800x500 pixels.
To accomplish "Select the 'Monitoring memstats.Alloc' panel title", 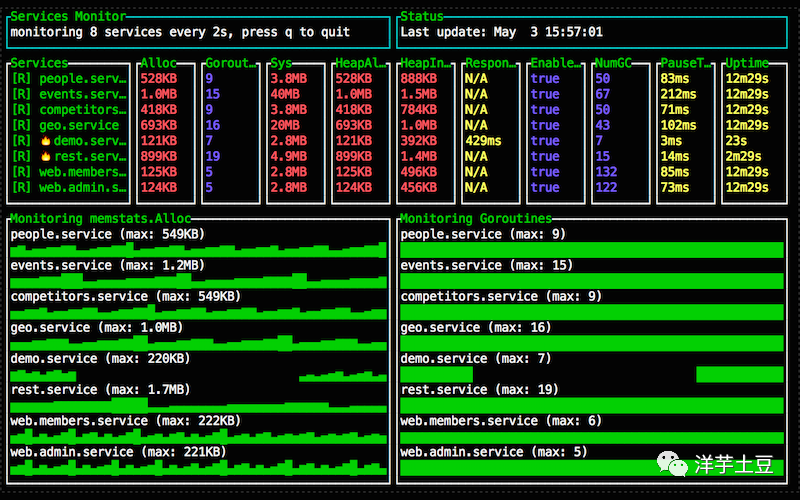I will point(101,219).
